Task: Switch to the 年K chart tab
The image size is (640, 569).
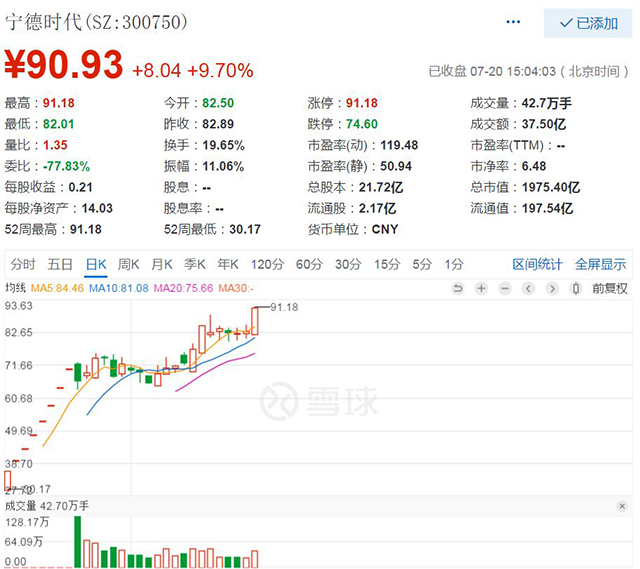Action: click(x=228, y=264)
